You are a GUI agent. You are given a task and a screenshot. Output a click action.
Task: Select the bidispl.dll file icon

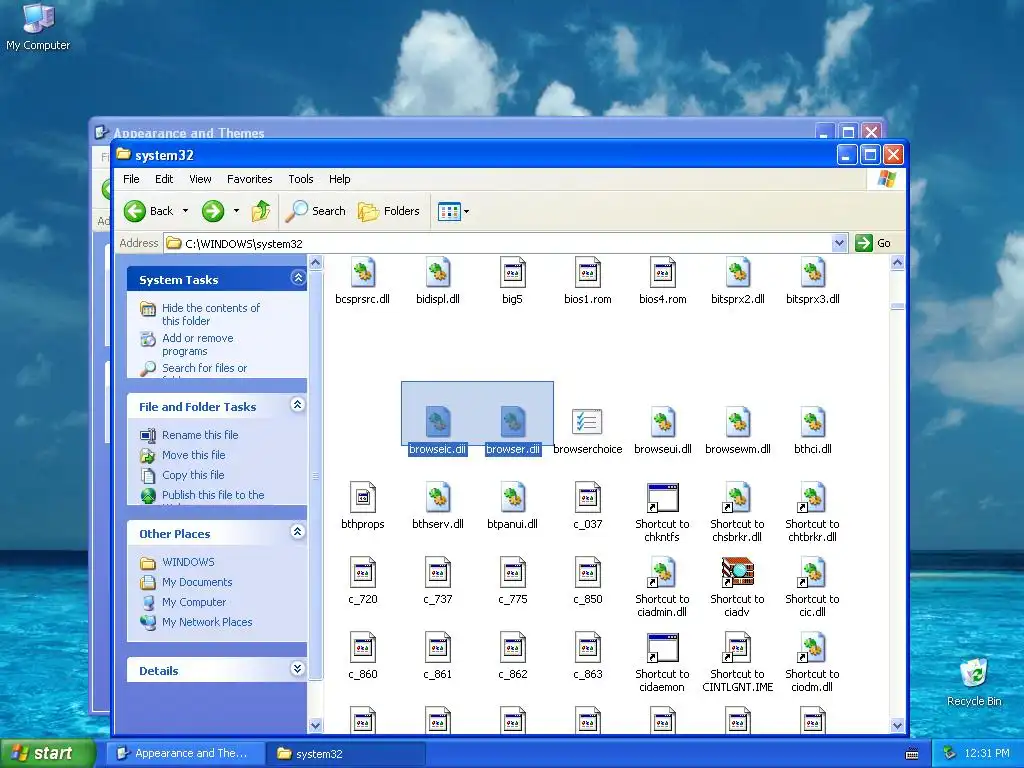tap(438, 272)
